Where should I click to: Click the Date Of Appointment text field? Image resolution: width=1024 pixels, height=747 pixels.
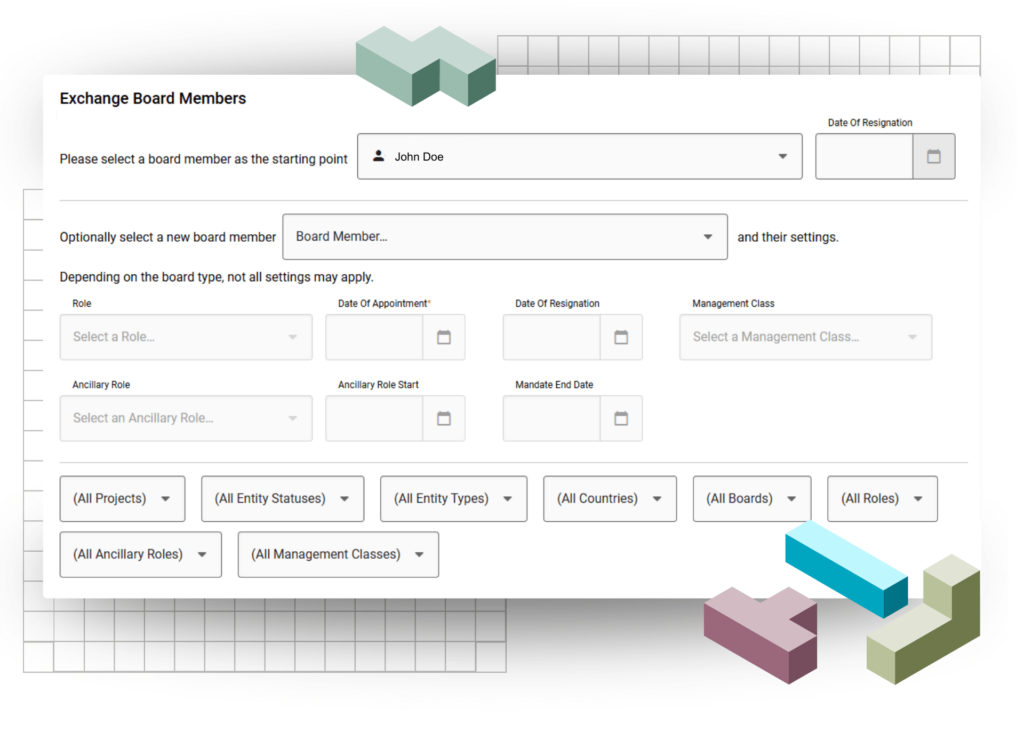[375, 338]
